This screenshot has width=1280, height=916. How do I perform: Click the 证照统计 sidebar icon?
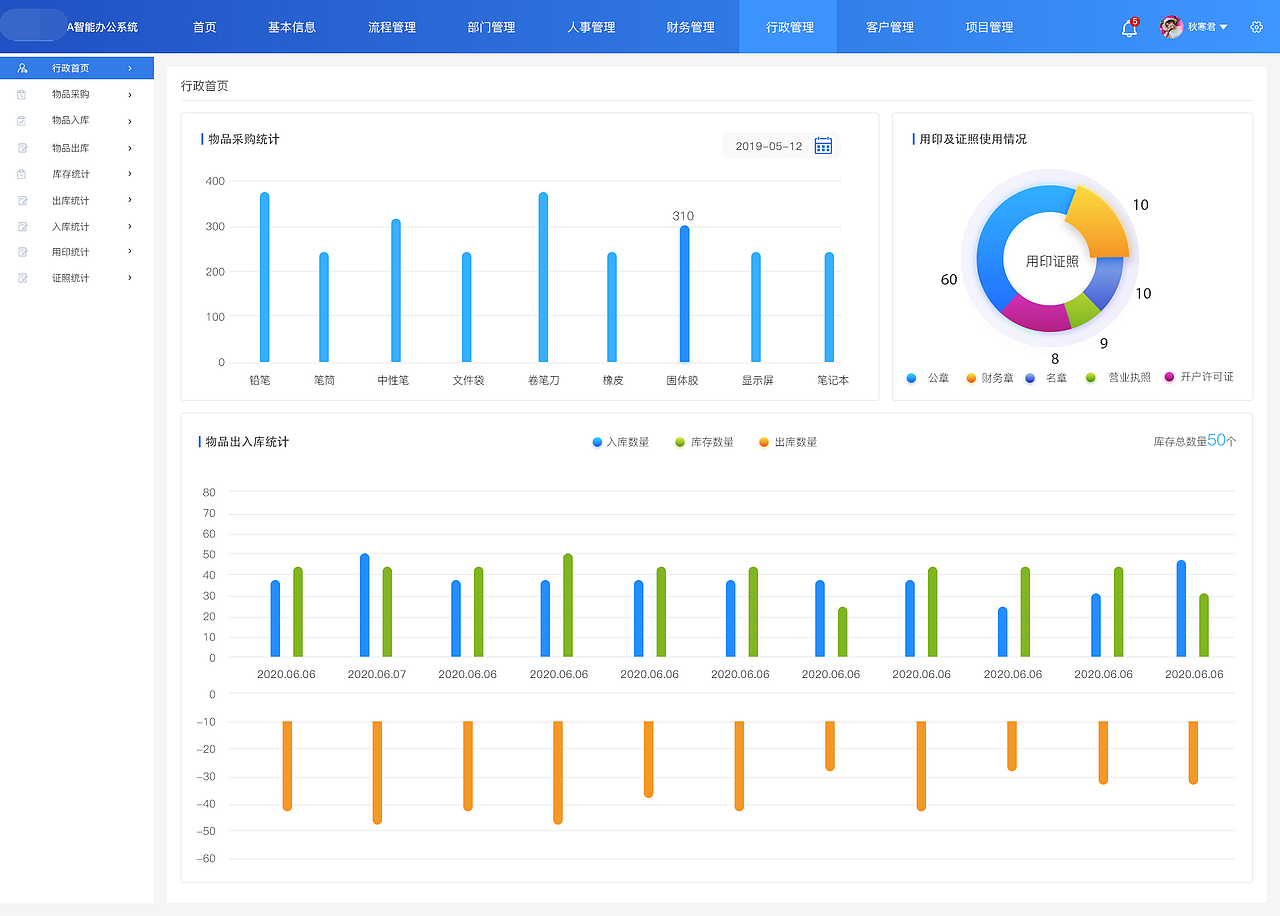click(x=22, y=278)
